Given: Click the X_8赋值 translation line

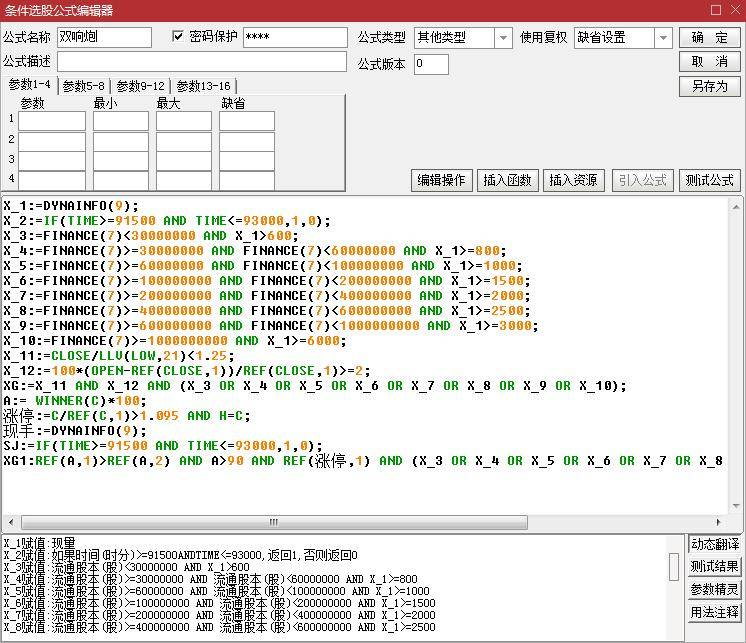Looking at the screenshot, I should point(219,627).
